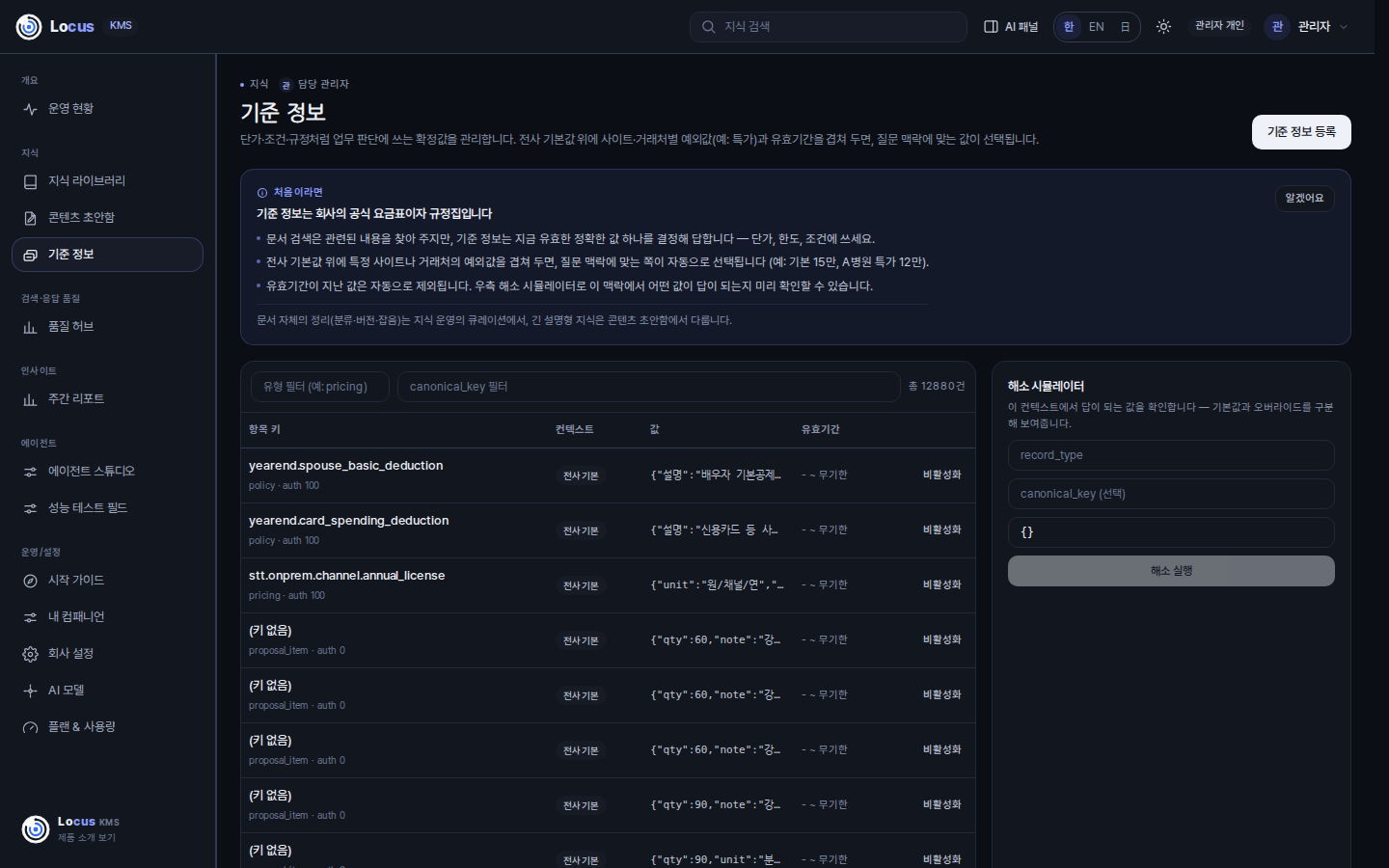Switch language to 日

click(x=1125, y=27)
